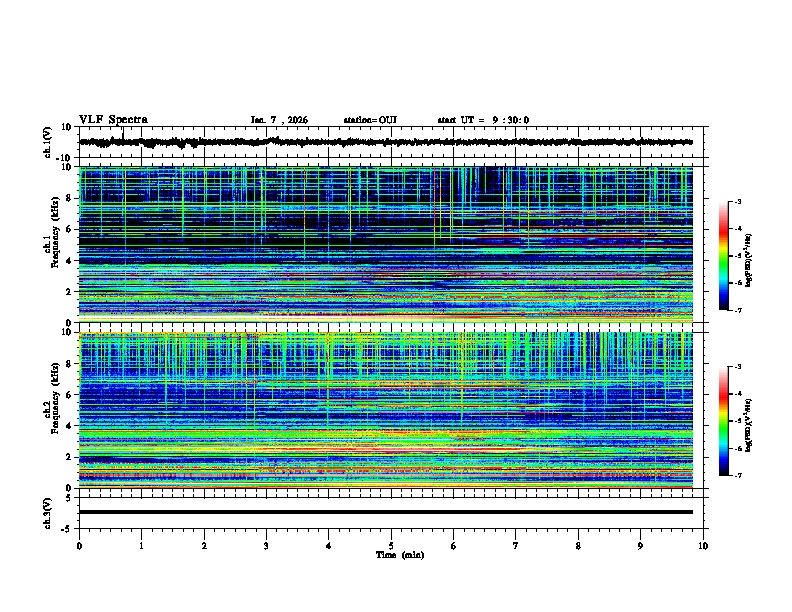The width and height of the screenshot is (792, 612).
Task: Click the "start UT = 9:30:0" header text
Action: coord(483,120)
